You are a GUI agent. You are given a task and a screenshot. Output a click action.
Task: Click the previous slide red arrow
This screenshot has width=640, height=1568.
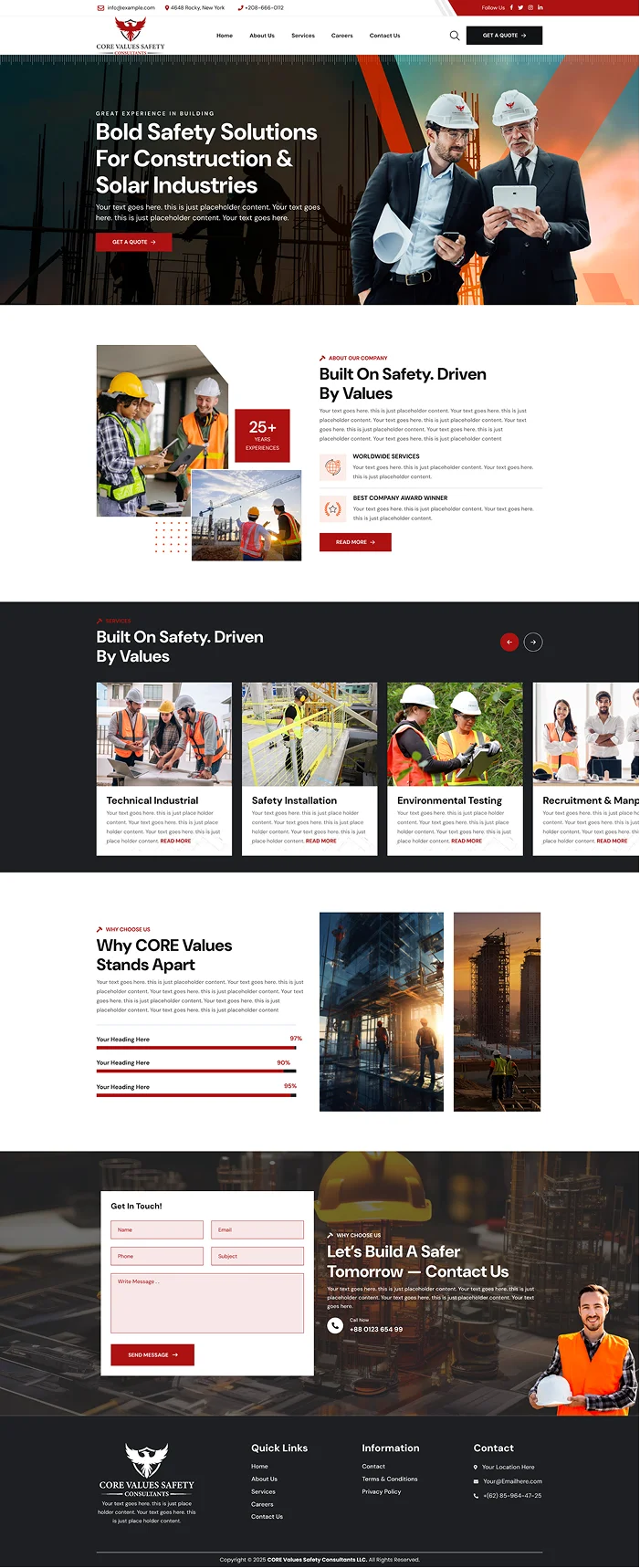point(509,642)
